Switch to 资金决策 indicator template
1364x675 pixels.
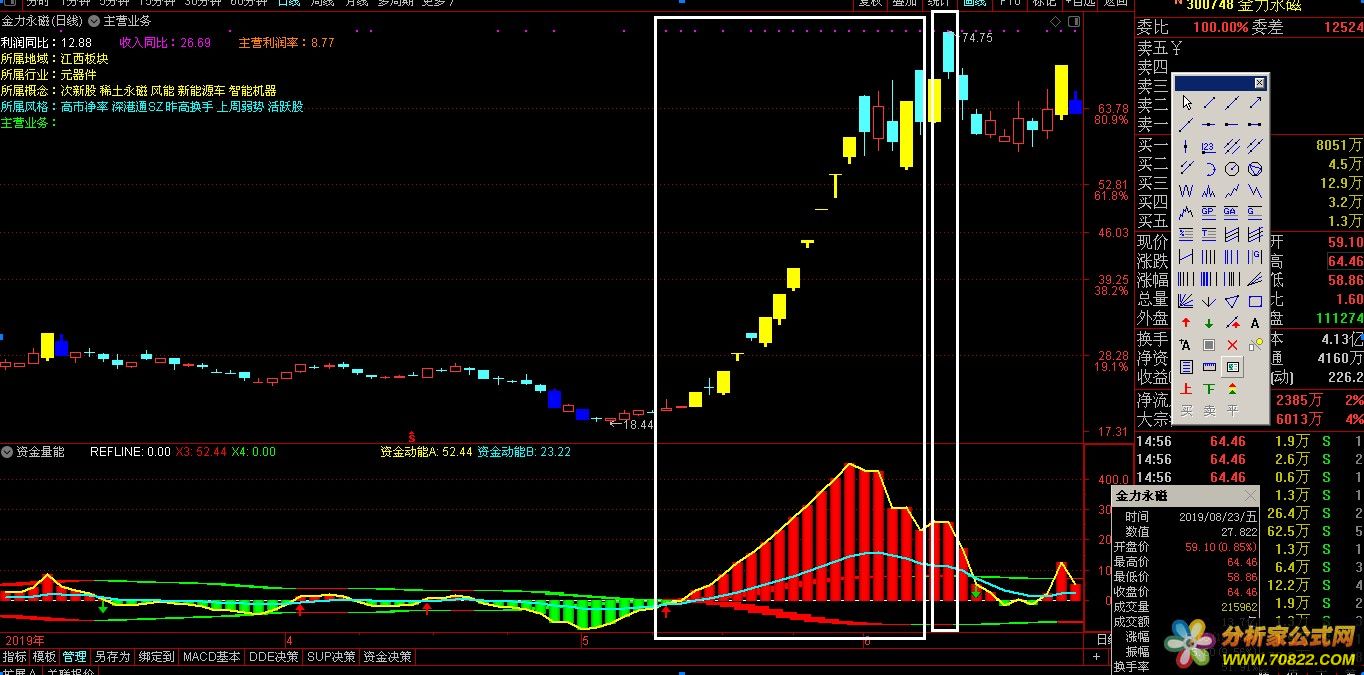tap(387, 657)
